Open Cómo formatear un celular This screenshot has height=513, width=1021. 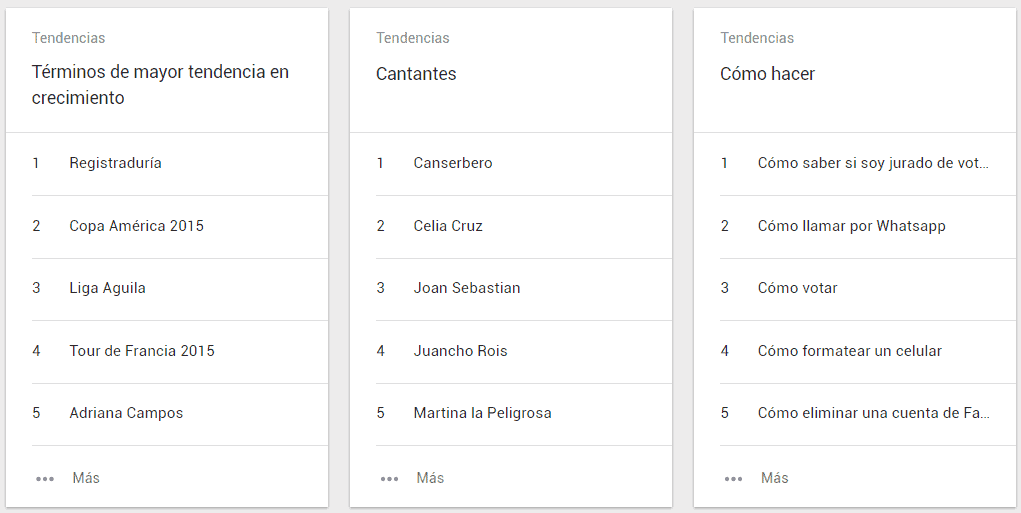(x=849, y=351)
